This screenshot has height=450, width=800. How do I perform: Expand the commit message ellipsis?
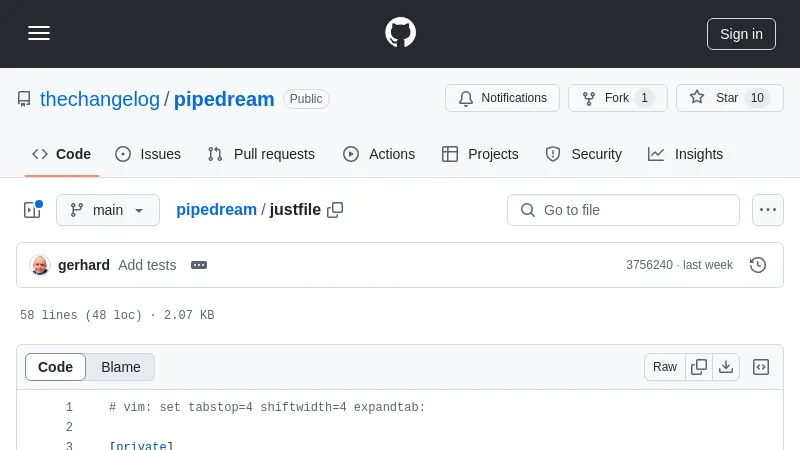pyautogui.click(x=199, y=265)
